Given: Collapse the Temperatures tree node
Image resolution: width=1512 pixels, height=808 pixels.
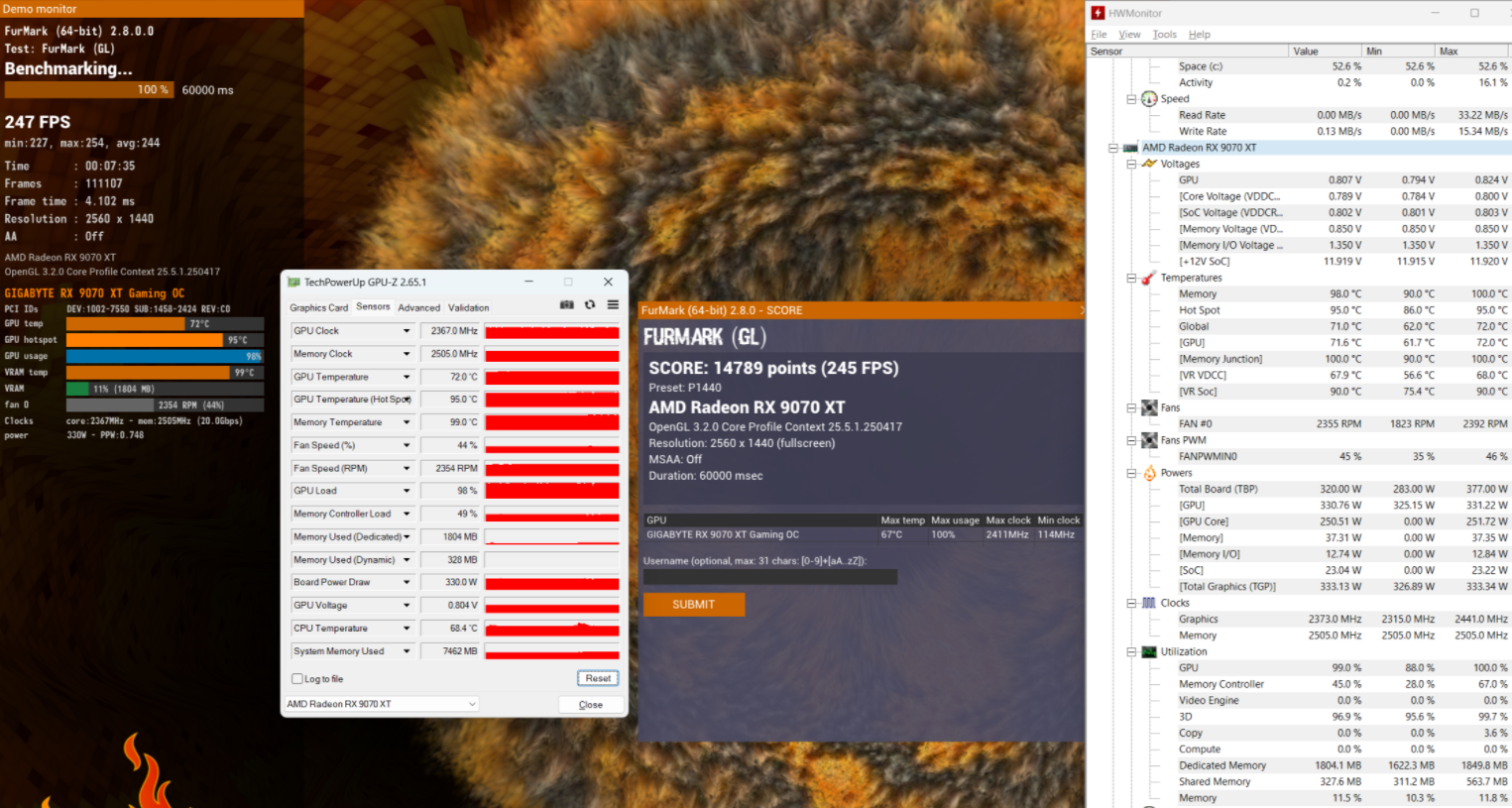Looking at the screenshot, I should pyautogui.click(x=1131, y=278).
